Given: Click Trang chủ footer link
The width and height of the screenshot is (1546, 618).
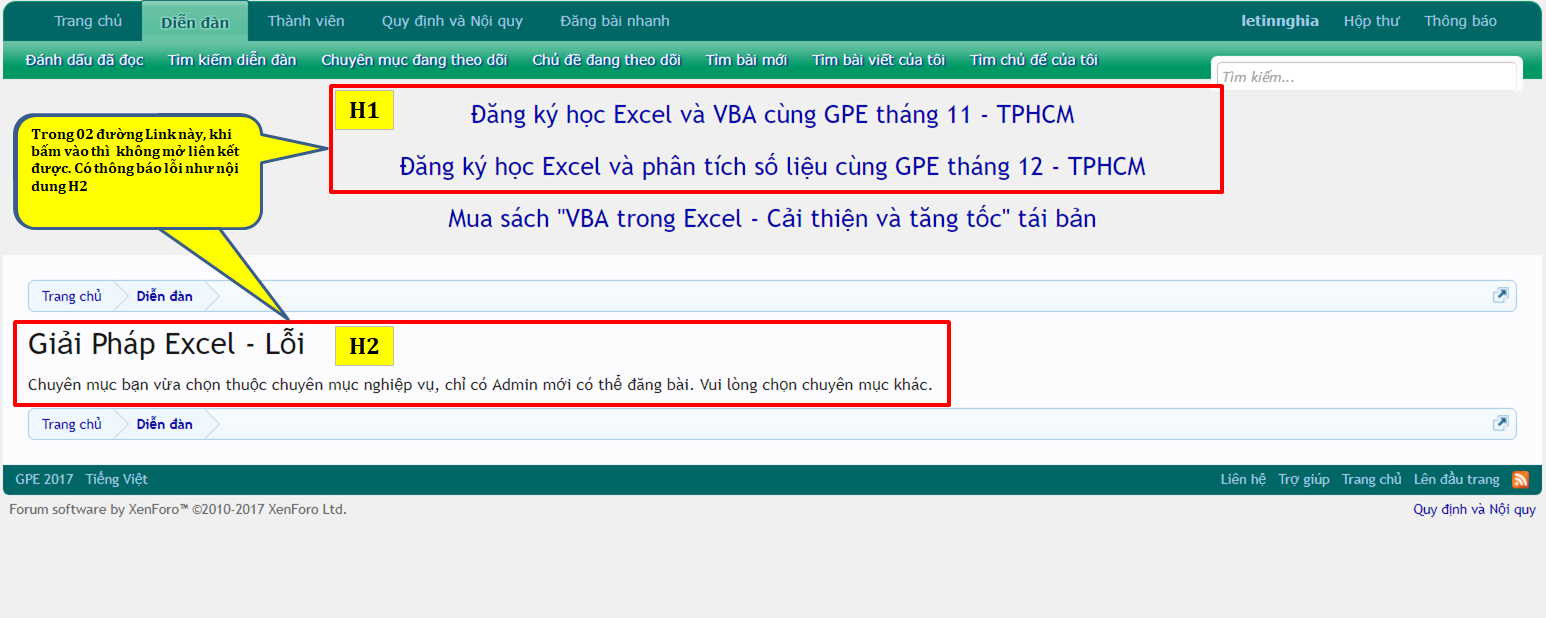Looking at the screenshot, I should pos(1372,480).
